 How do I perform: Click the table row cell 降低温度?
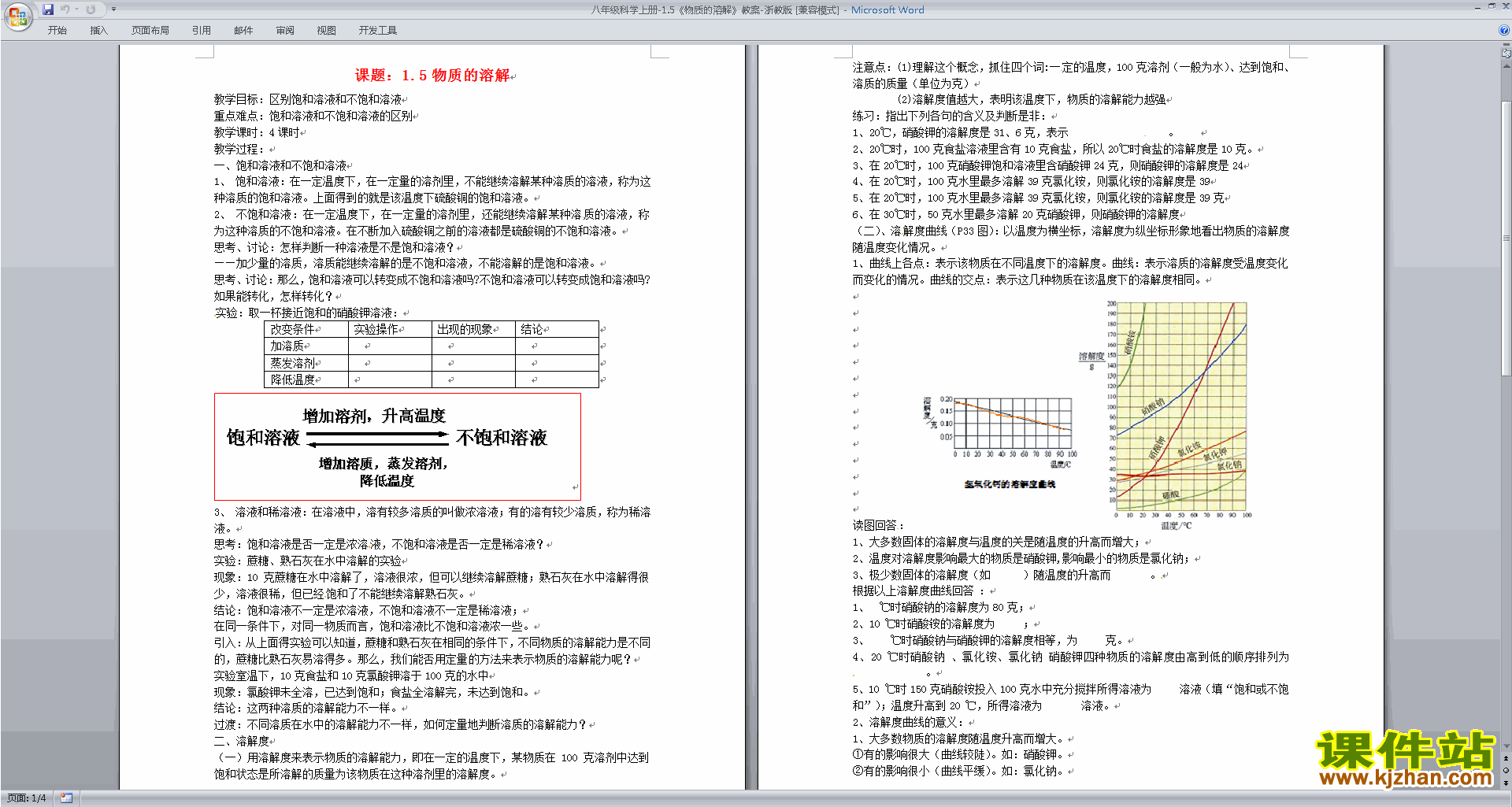click(x=306, y=379)
